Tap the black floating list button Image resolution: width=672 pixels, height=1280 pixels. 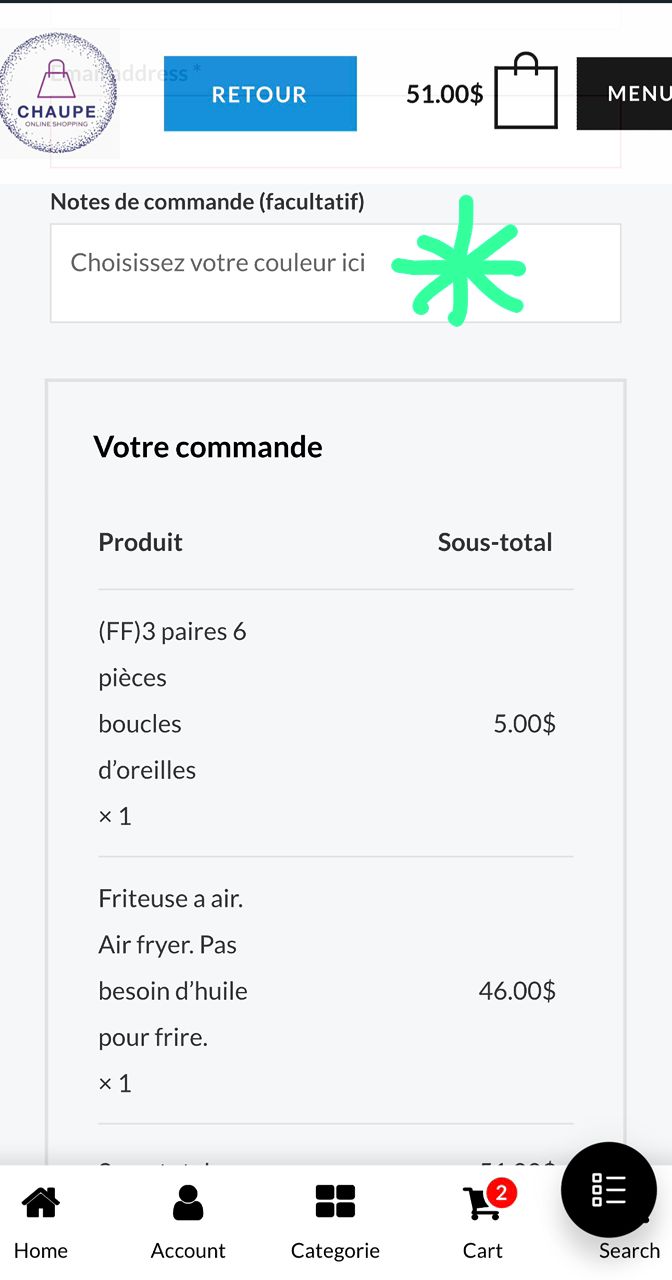click(608, 1190)
